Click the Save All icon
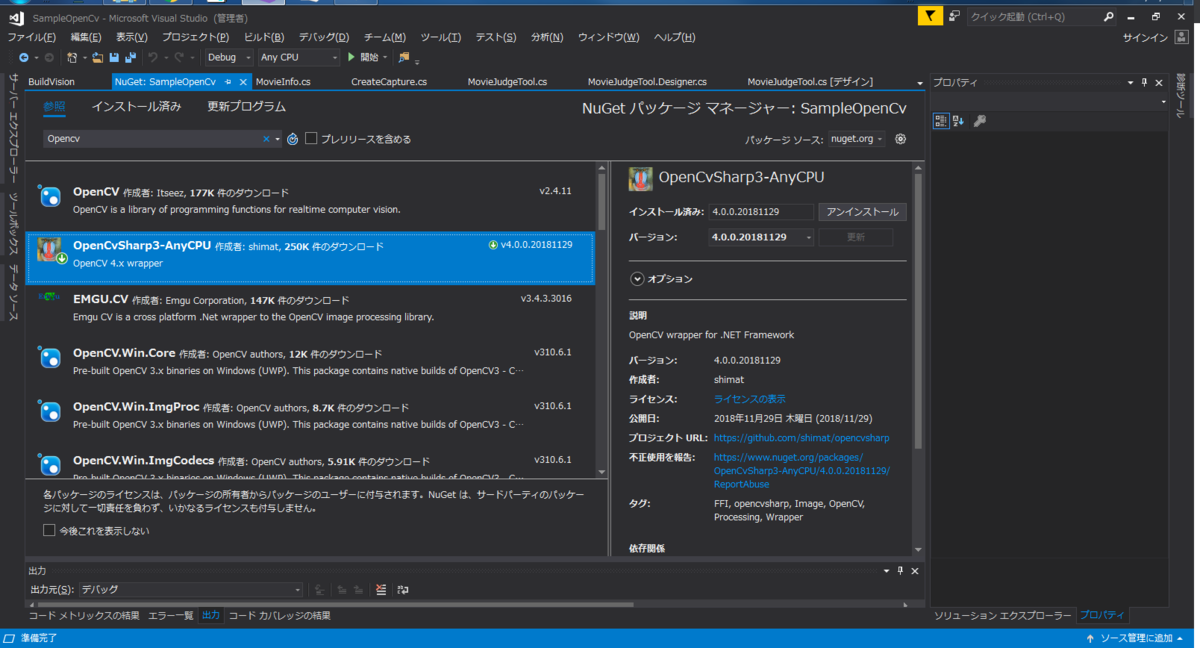 pyautogui.click(x=131, y=57)
